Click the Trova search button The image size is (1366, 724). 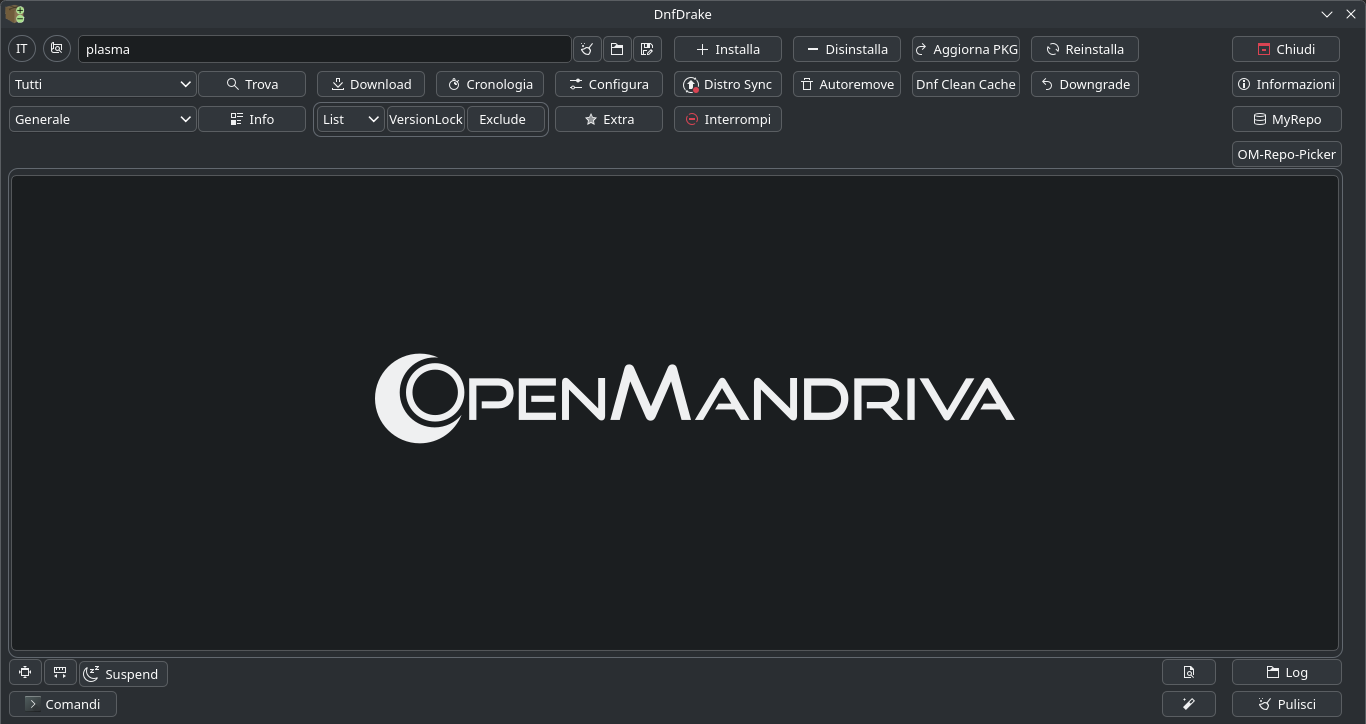point(252,84)
